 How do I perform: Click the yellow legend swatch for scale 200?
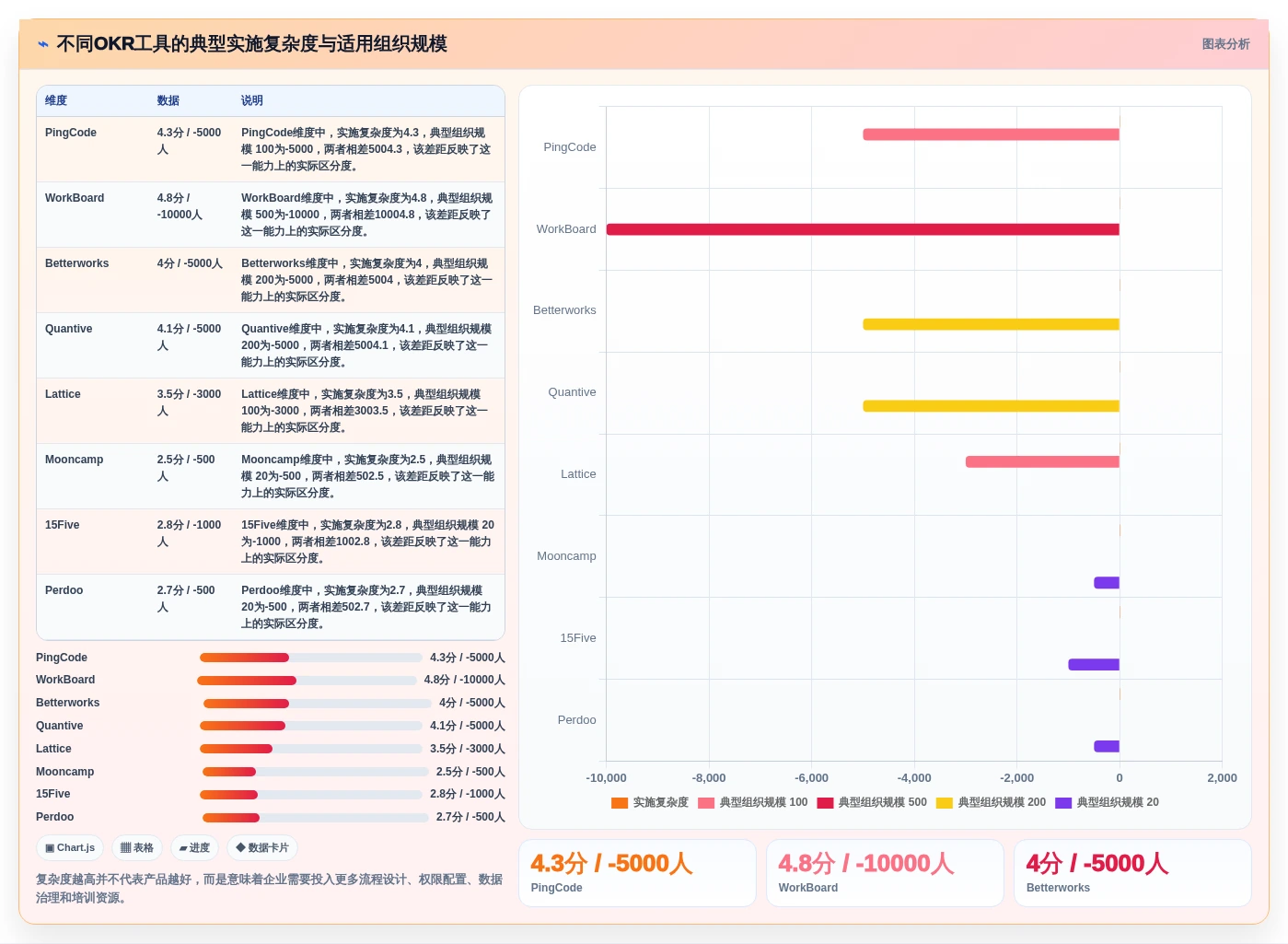pos(945,803)
